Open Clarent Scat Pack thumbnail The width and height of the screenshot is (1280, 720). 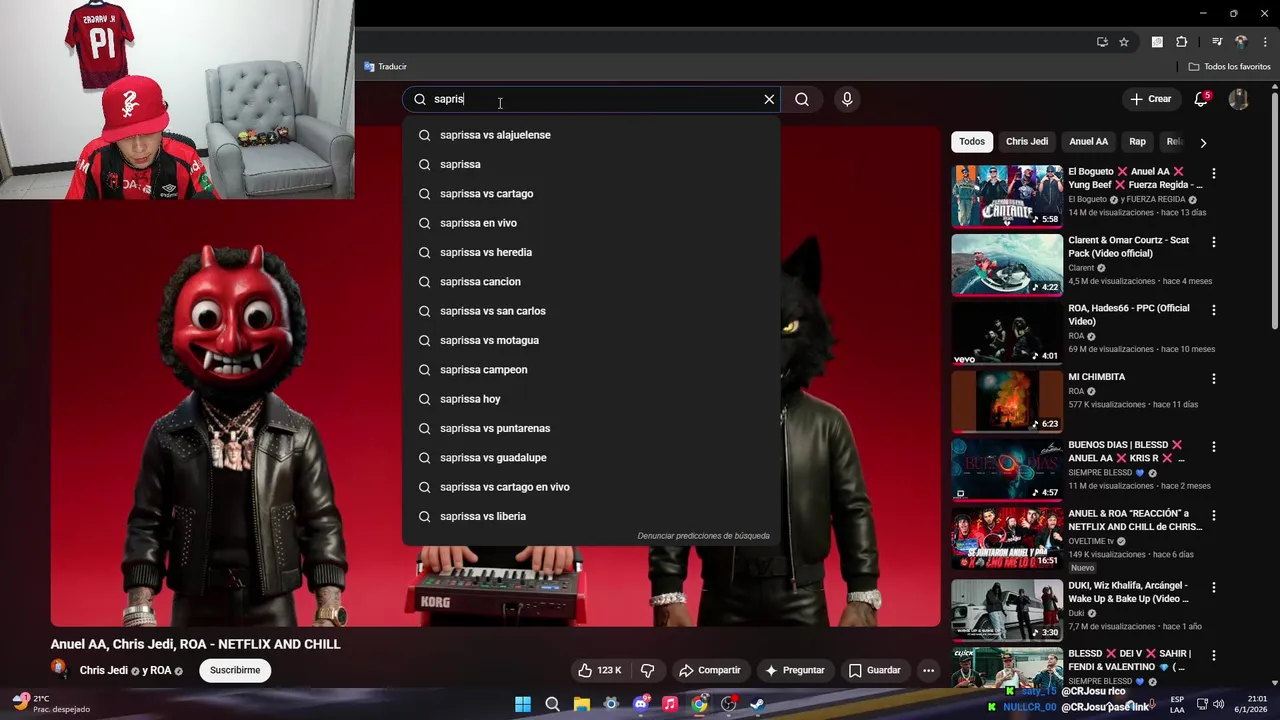[x=1007, y=265]
